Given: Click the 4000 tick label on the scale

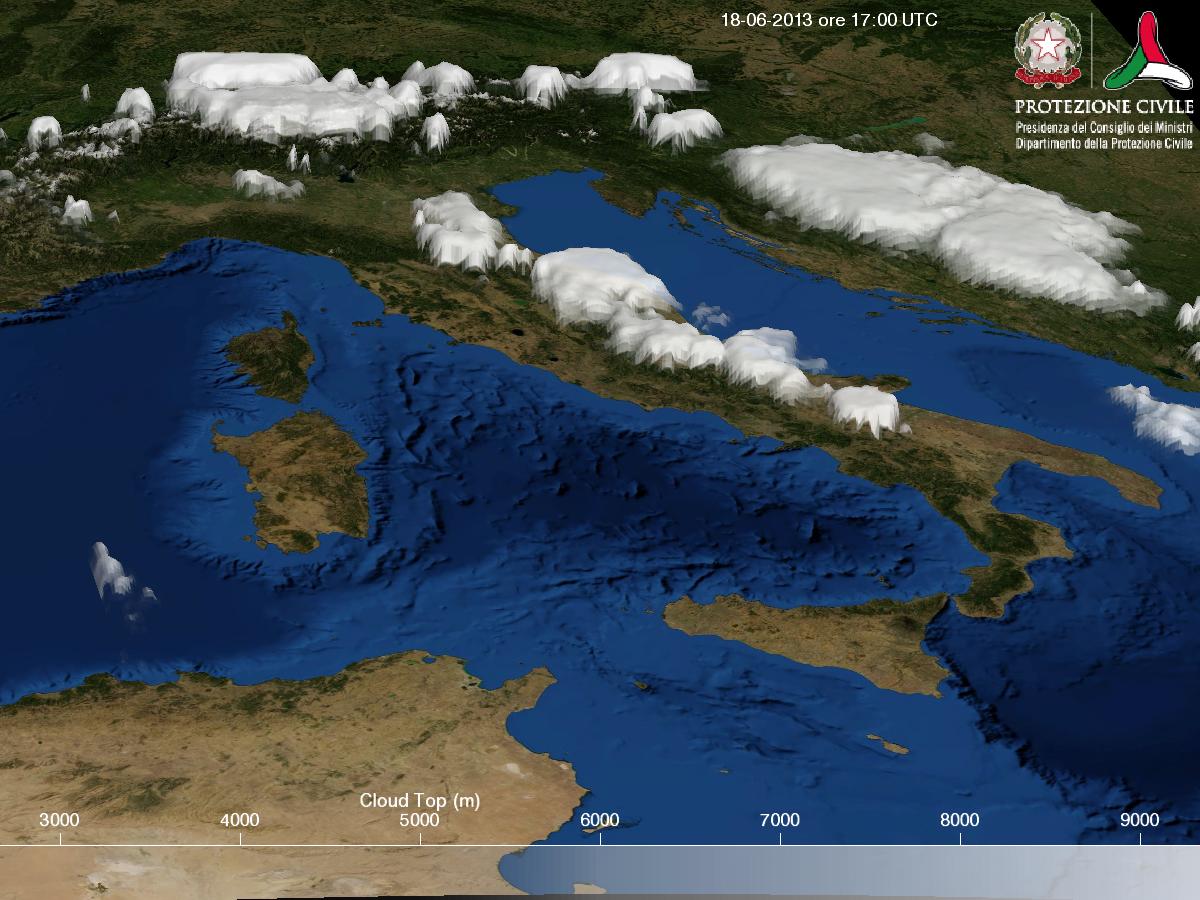Looking at the screenshot, I should pos(239,820).
